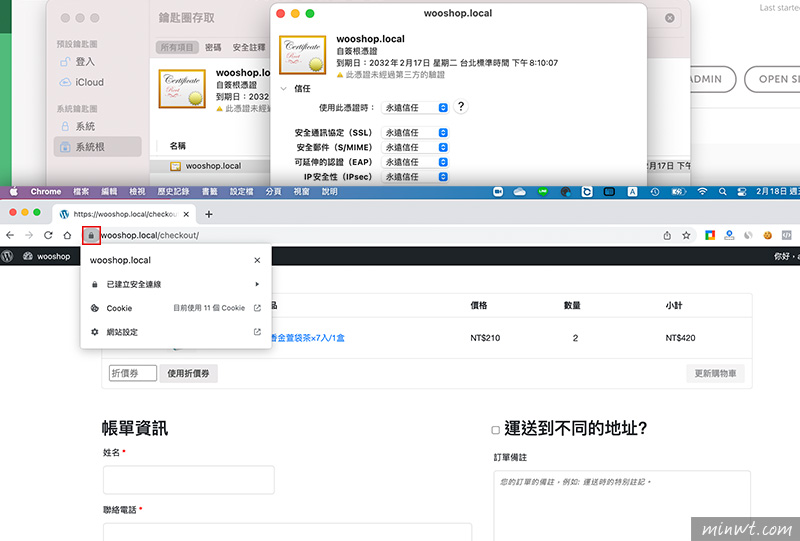The image size is (800, 541).
Task: Reload the wooshop.local checkout page
Action: [x=48, y=235]
